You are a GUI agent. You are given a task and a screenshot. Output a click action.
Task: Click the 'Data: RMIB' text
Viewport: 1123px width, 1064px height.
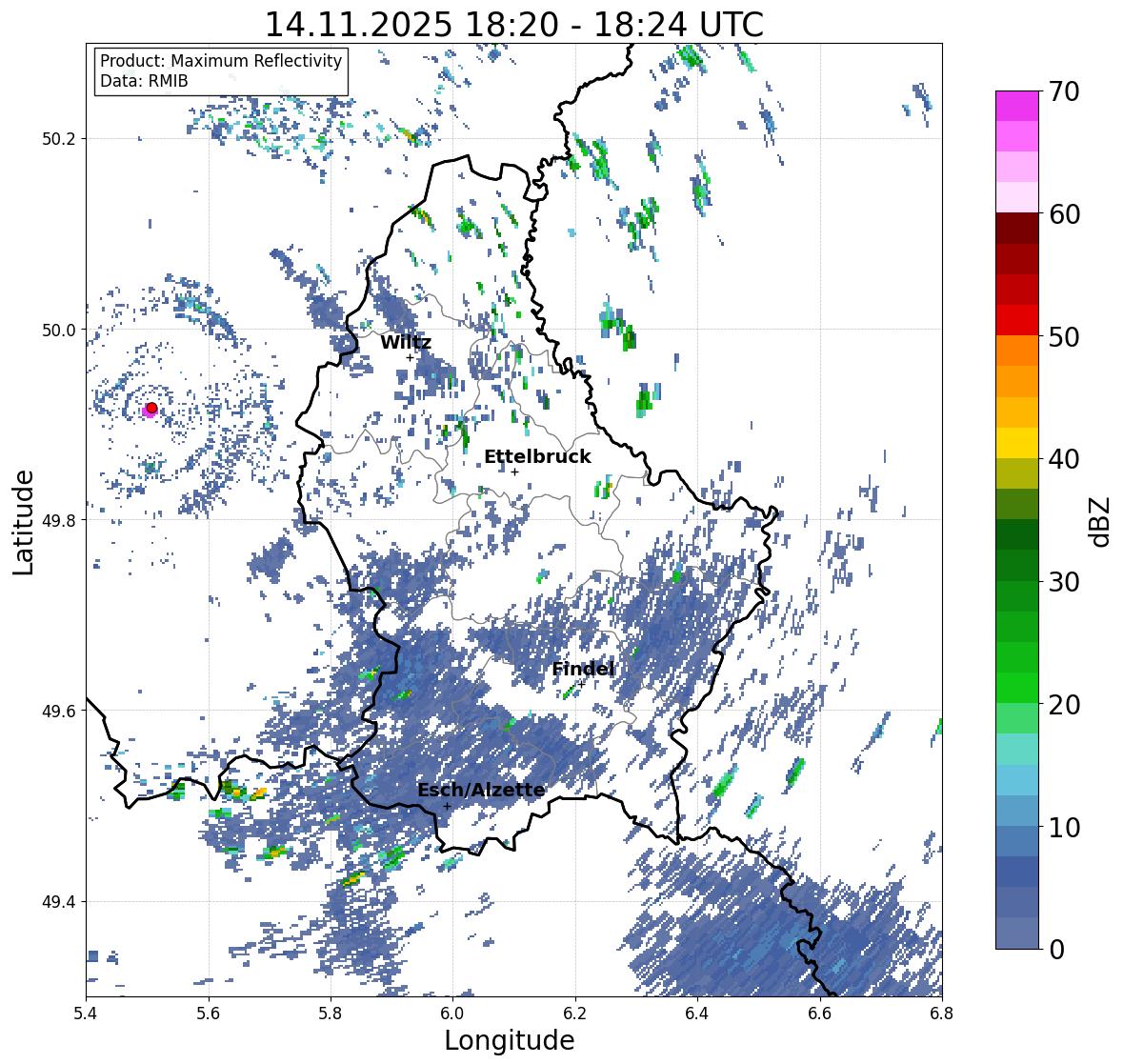[144, 81]
